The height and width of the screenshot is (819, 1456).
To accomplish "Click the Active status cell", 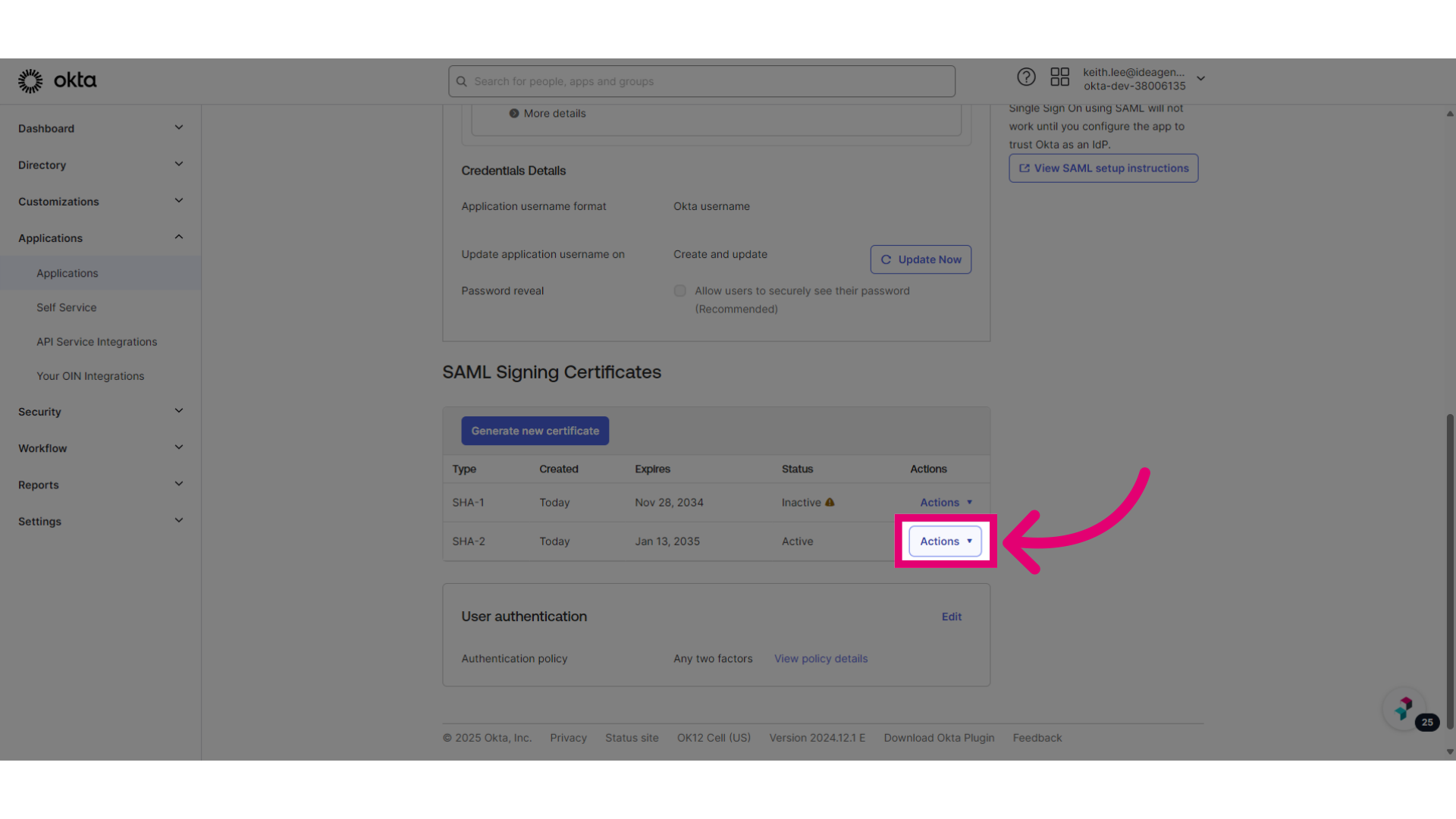I will [x=797, y=541].
